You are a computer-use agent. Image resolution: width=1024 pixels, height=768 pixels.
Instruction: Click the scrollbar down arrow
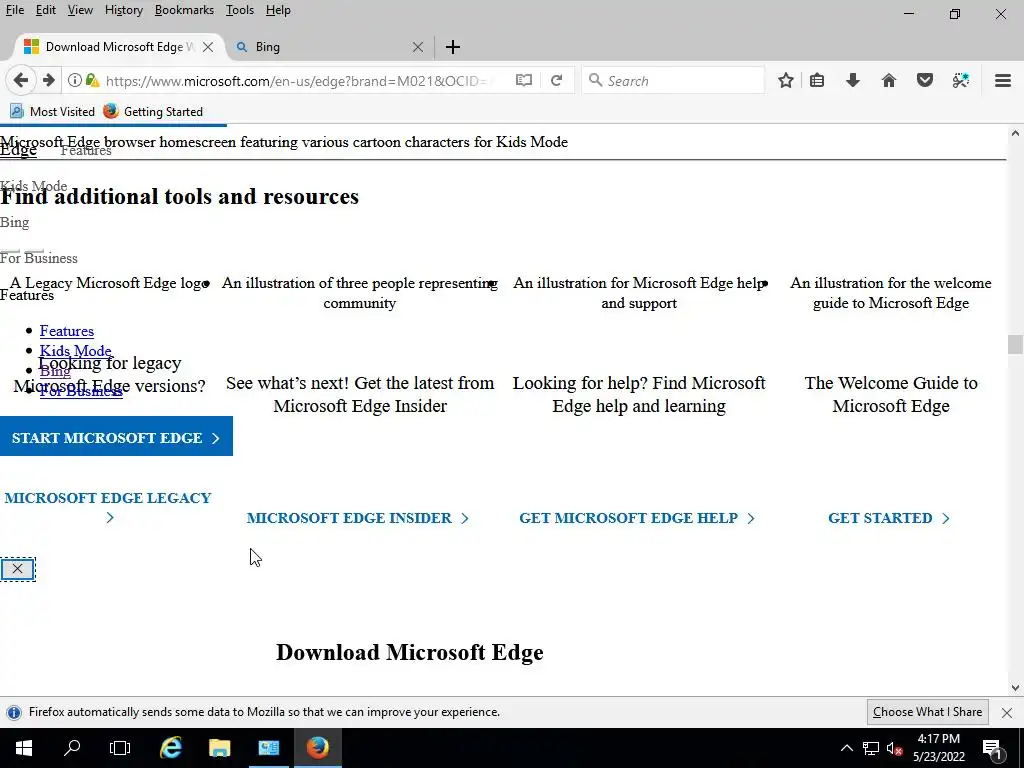(1015, 687)
